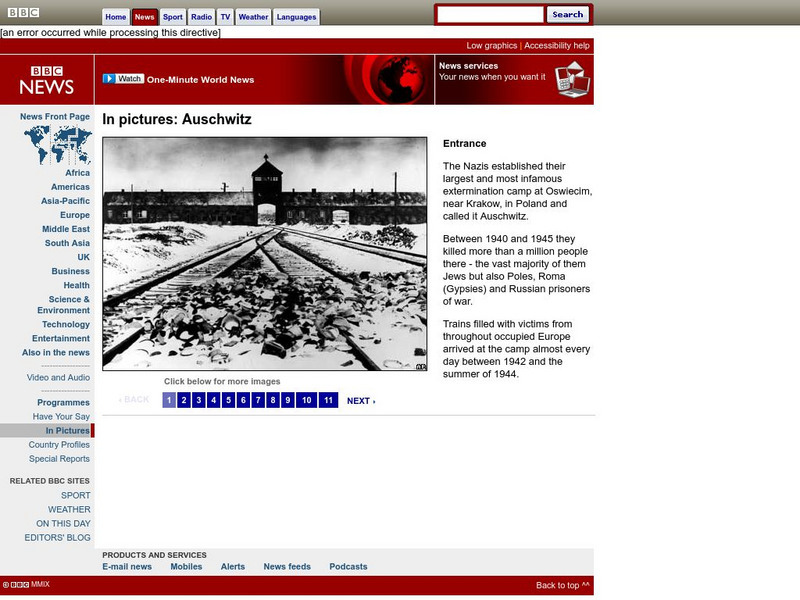
Task: Select gallery image number 1
Action: tap(169, 400)
